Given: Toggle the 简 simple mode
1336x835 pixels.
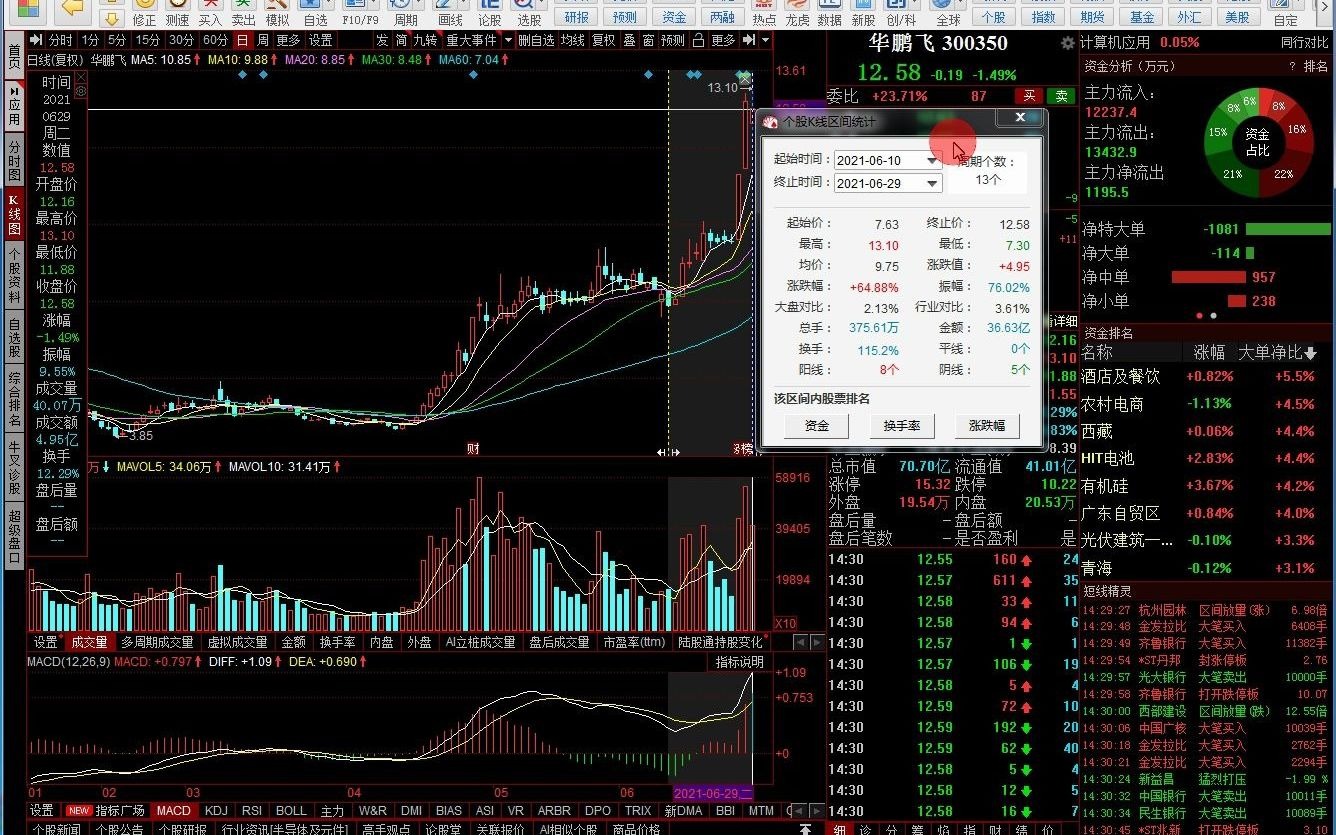Looking at the screenshot, I should pyautogui.click(x=401, y=40).
